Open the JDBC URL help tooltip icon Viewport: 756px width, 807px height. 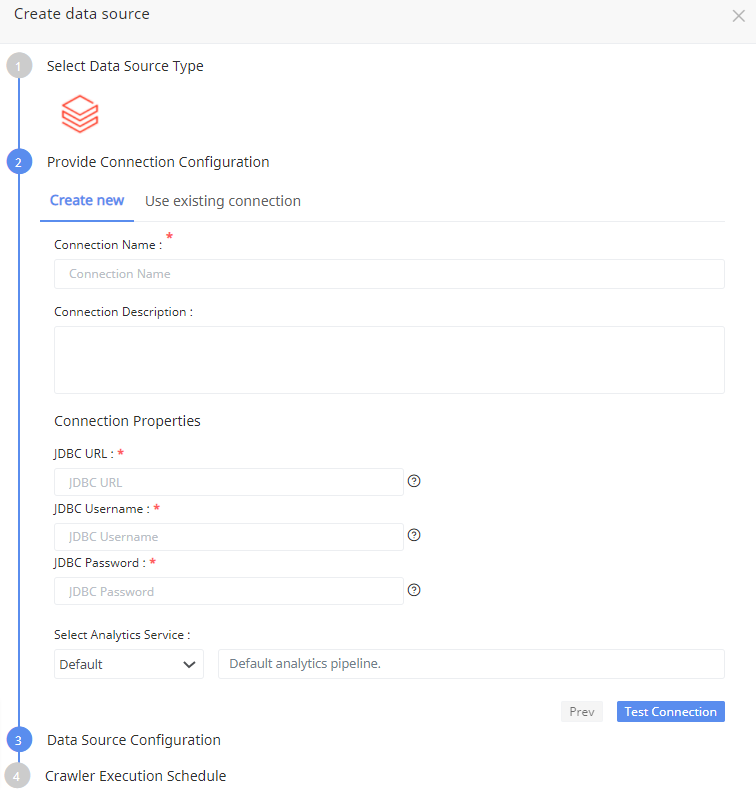pos(413,481)
